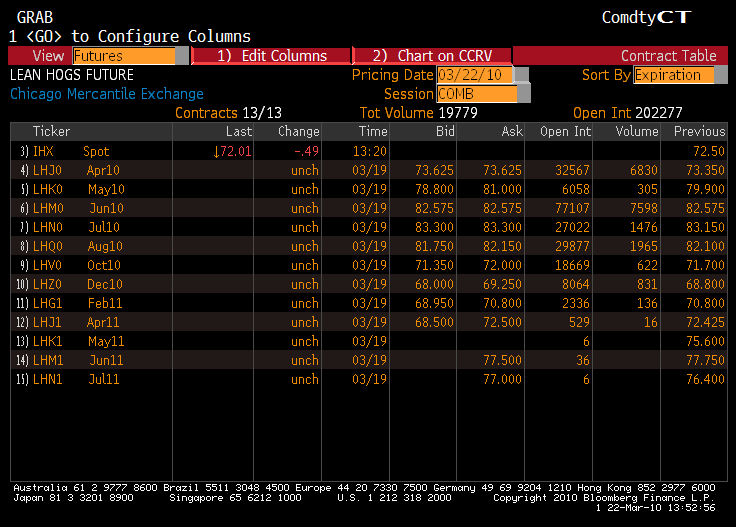The image size is (736, 527).
Task: Open the Pricing Date dropdown arrow
Action: pyautogui.click(x=521, y=75)
